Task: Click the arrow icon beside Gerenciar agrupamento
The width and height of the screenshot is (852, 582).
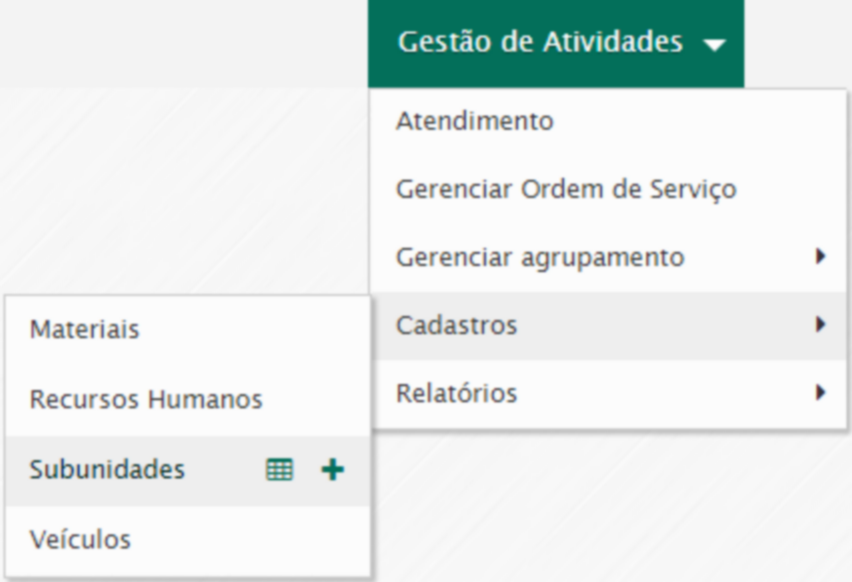Action: click(821, 257)
